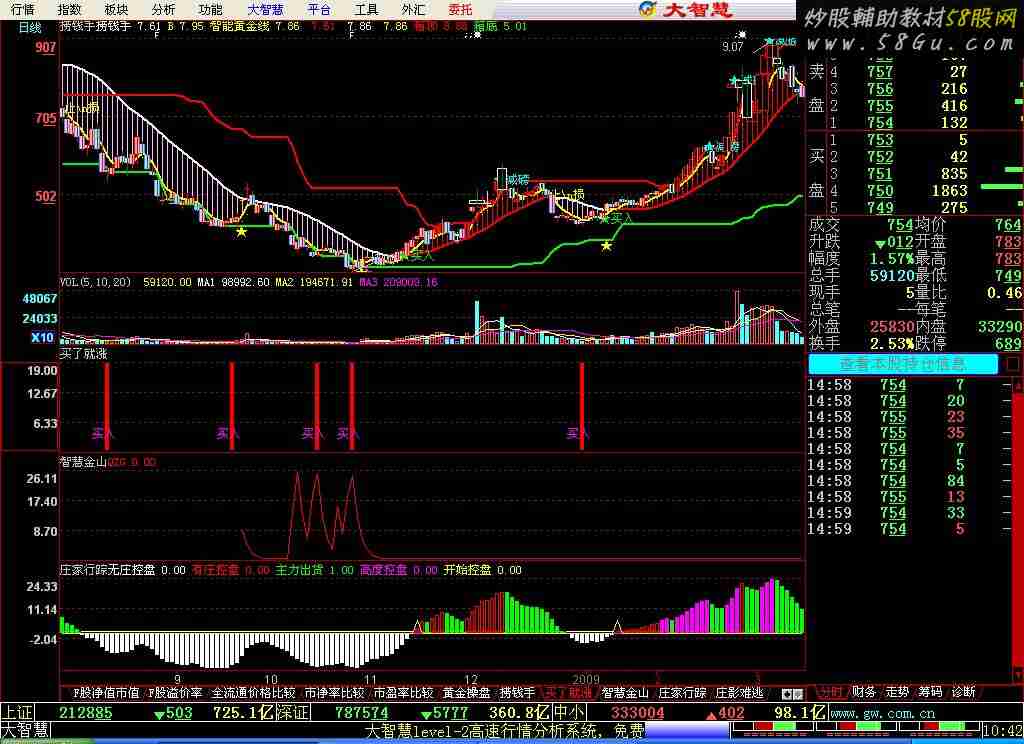This screenshot has height=744, width=1024.
Task: Click the 中小 index value 333004
Action: click(x=638, y=713)
